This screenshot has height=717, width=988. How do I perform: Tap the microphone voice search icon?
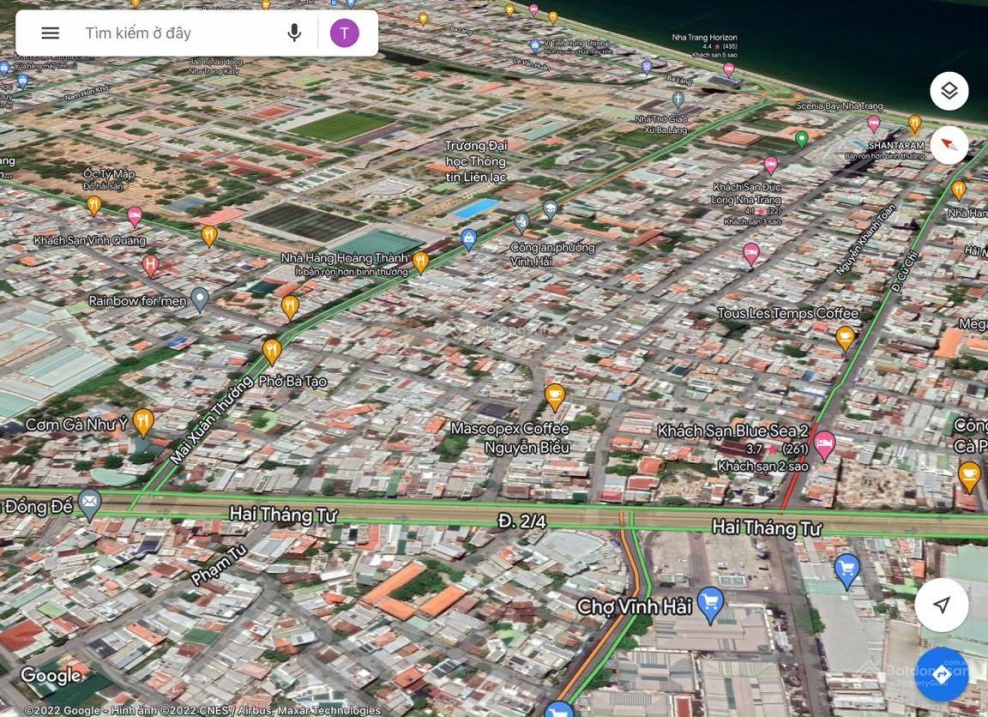point(294,33)
